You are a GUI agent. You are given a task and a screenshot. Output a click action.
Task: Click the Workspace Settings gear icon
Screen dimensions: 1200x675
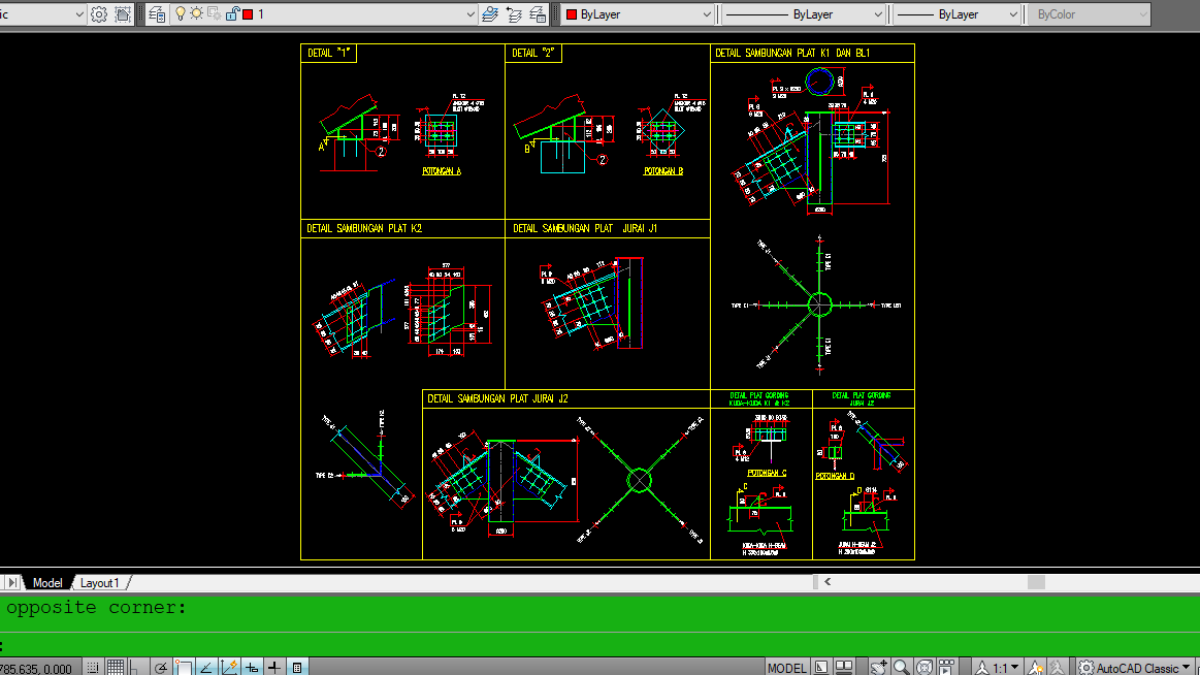[x=99, y=14]
